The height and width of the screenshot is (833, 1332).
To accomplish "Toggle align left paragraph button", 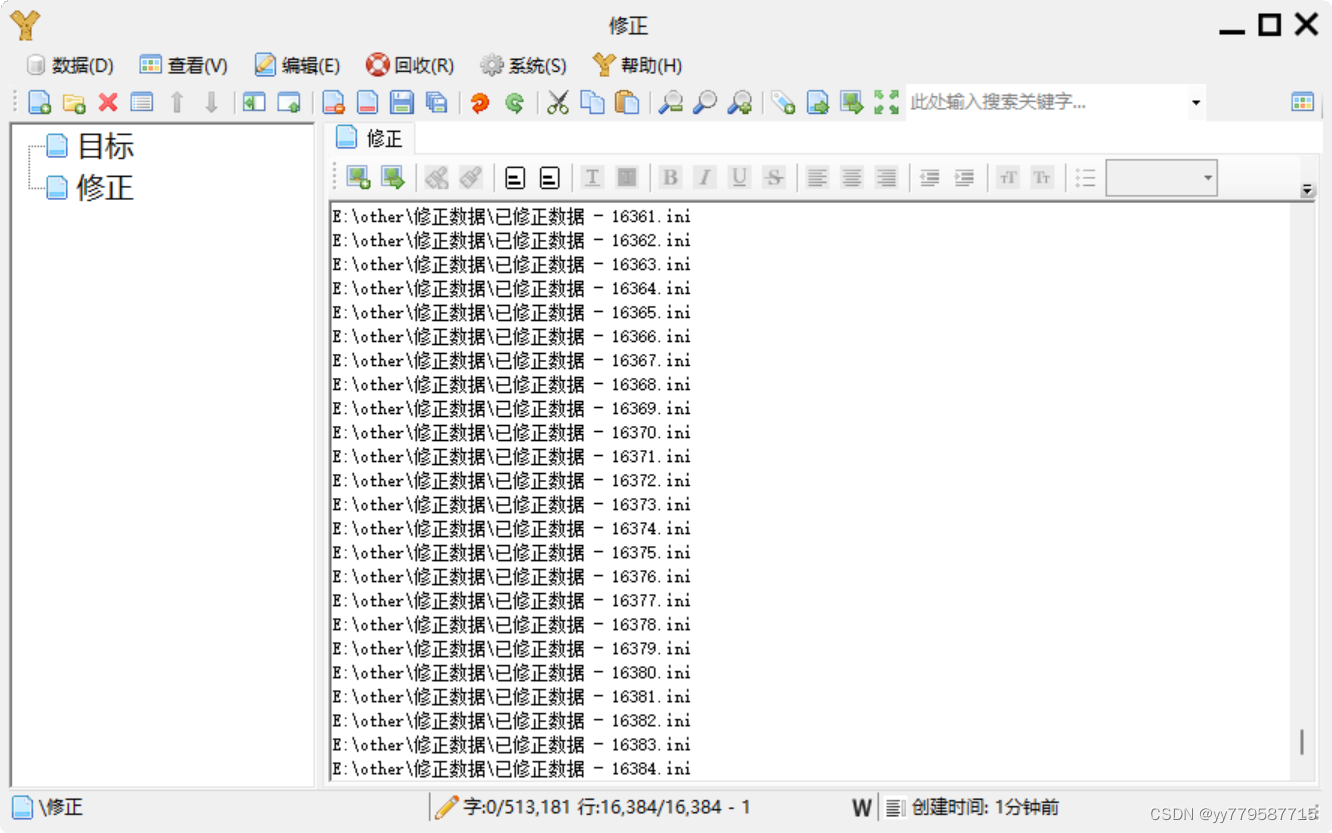I will 818,178.
